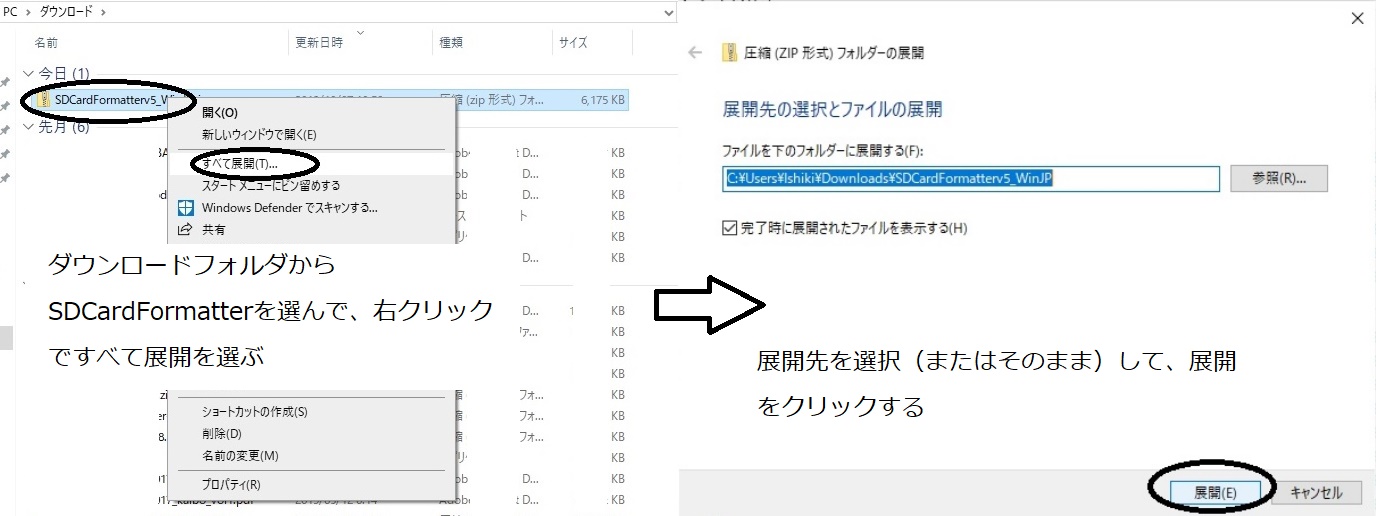Viewport: 1376px width, 516px height.
Task: Click the 圧縮 (zip 形式) type cell
Action: coord(492,100)
